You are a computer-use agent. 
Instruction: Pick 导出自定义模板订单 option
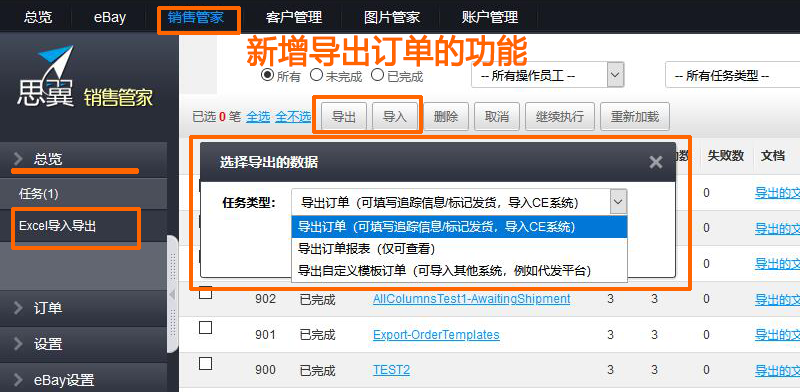459,271
